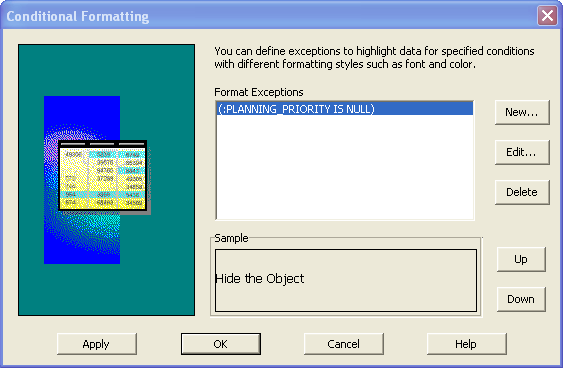Move exception Up

pyautogui.click(x=521, y=259)
